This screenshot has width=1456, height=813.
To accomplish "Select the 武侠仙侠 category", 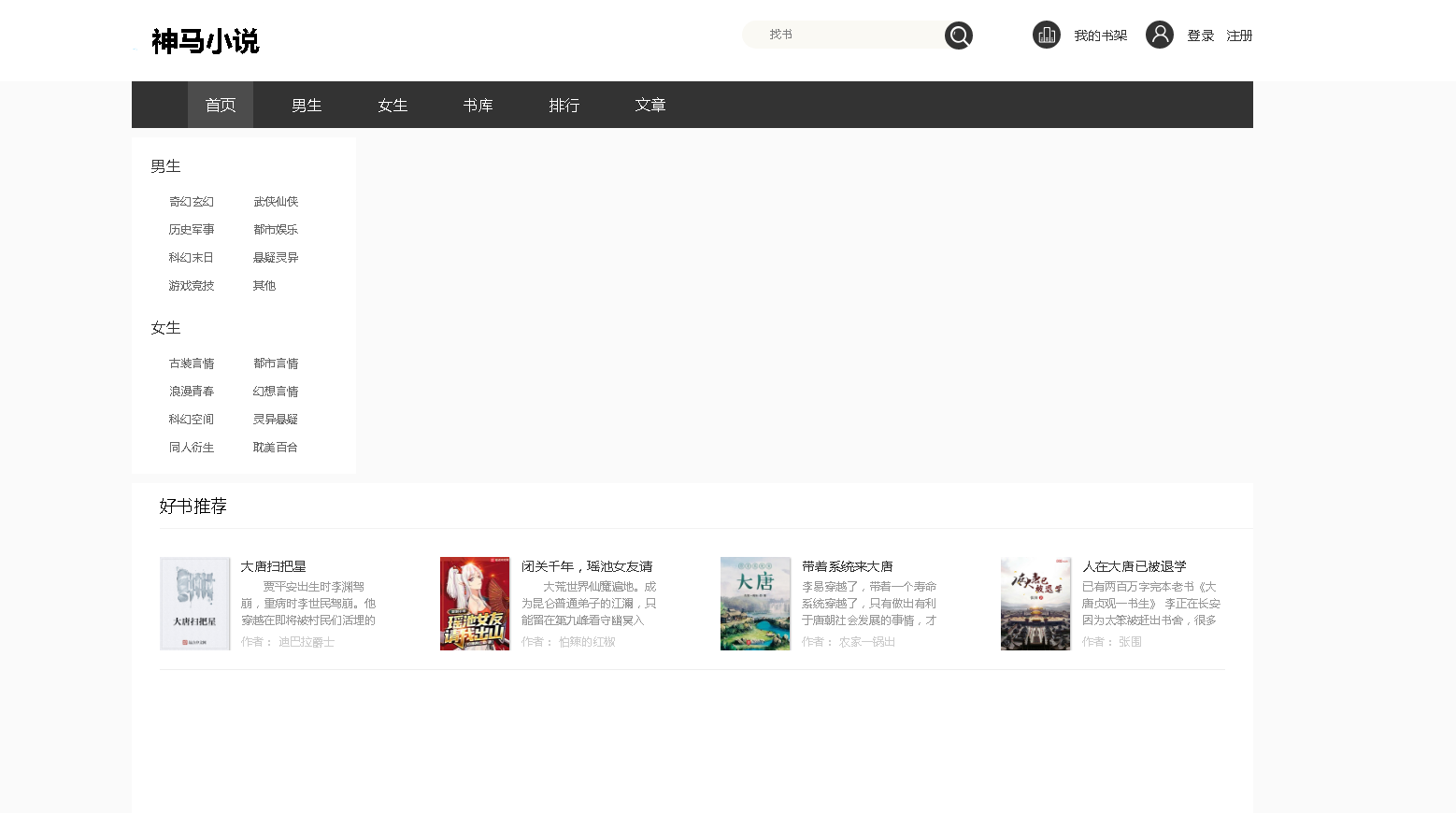I will point(276,202).
